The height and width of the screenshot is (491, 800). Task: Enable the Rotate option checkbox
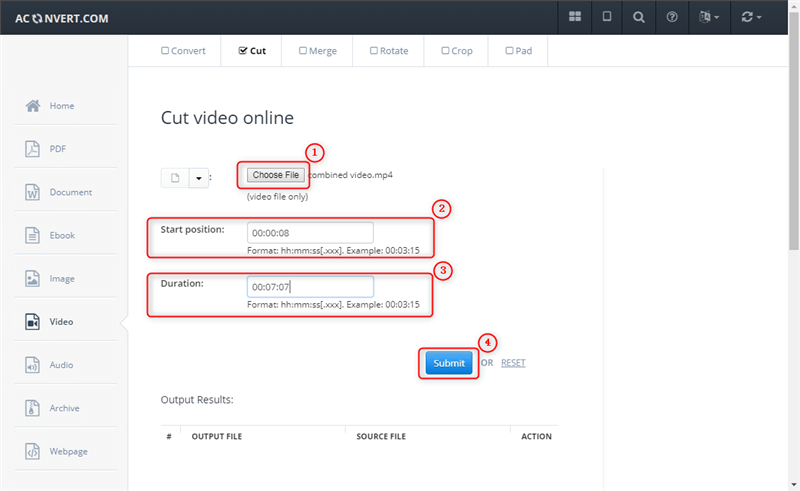pyautogui.click(x=374, y=51)
